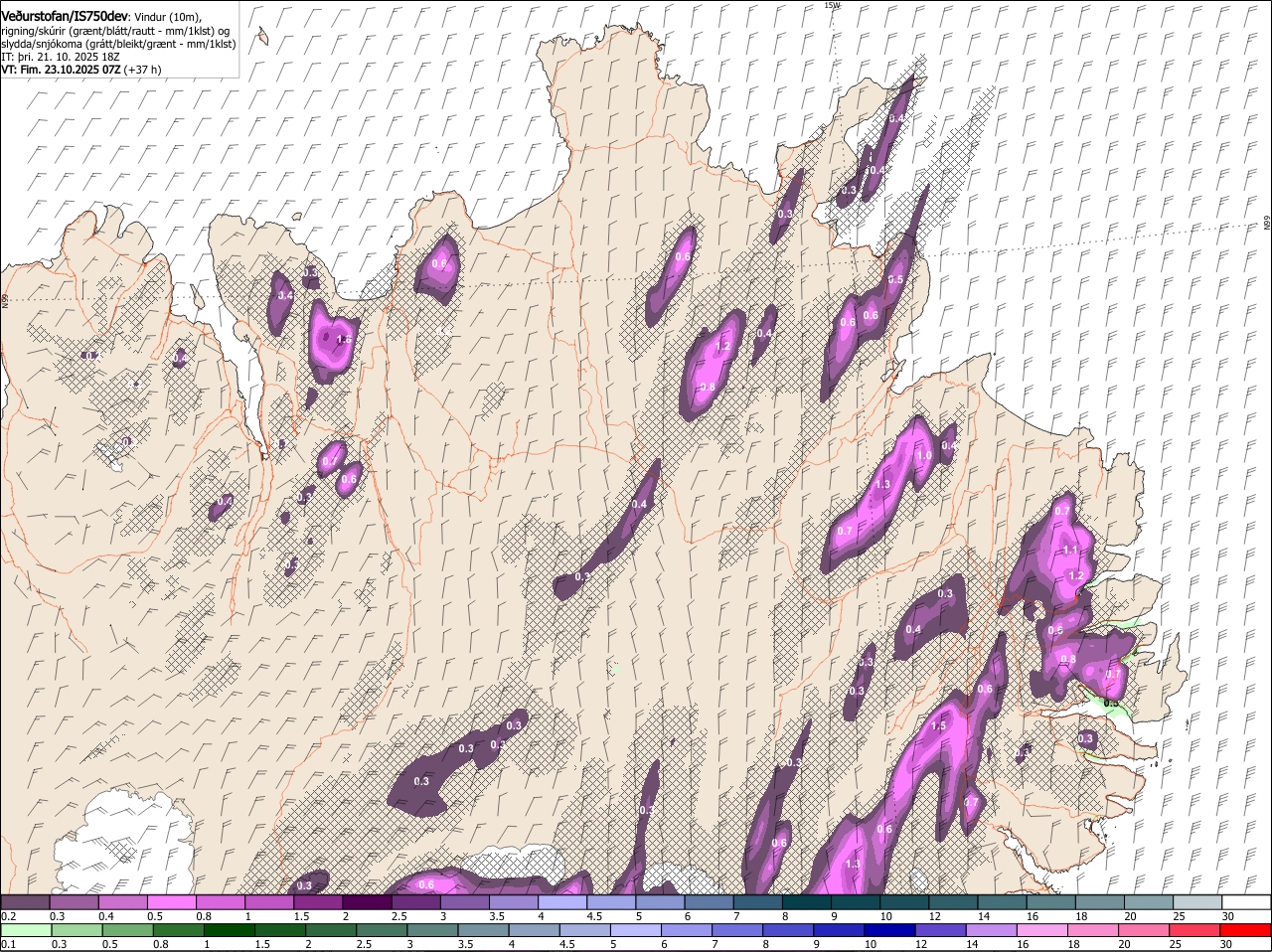The height and width of the screenshot is (952, 1272).
Task: Click the 15W meridian label at top
Action: coord(833,5)
